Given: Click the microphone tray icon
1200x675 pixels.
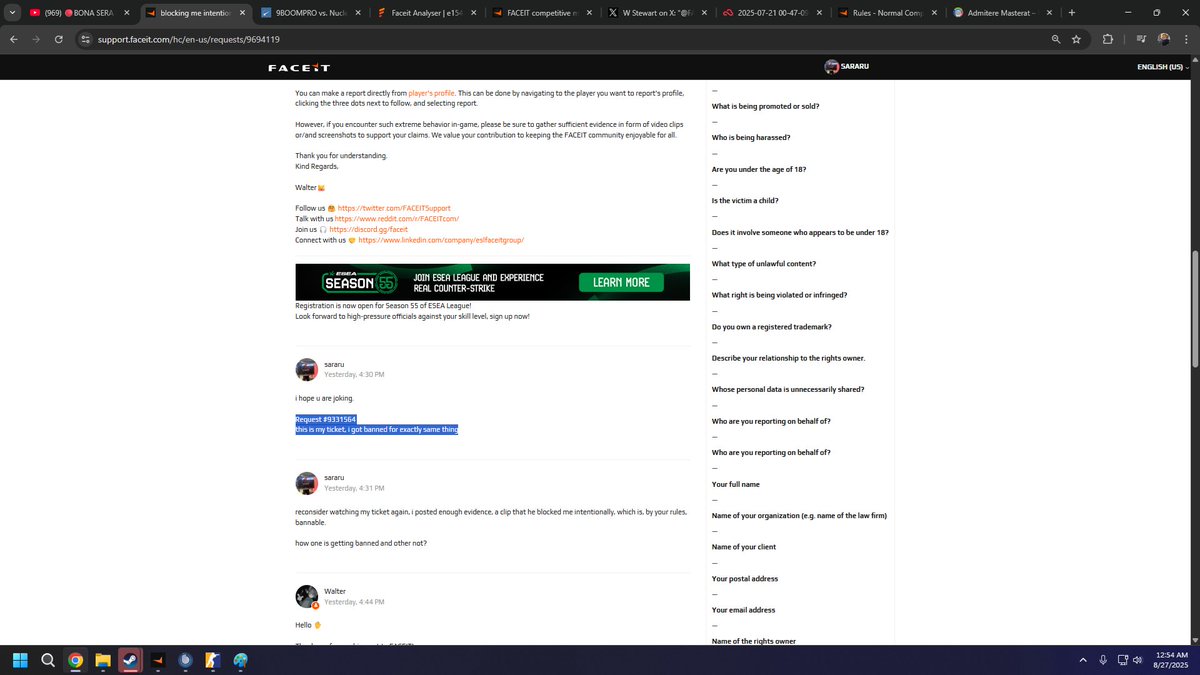Looking at the screenshot, I should [1103, 660].
